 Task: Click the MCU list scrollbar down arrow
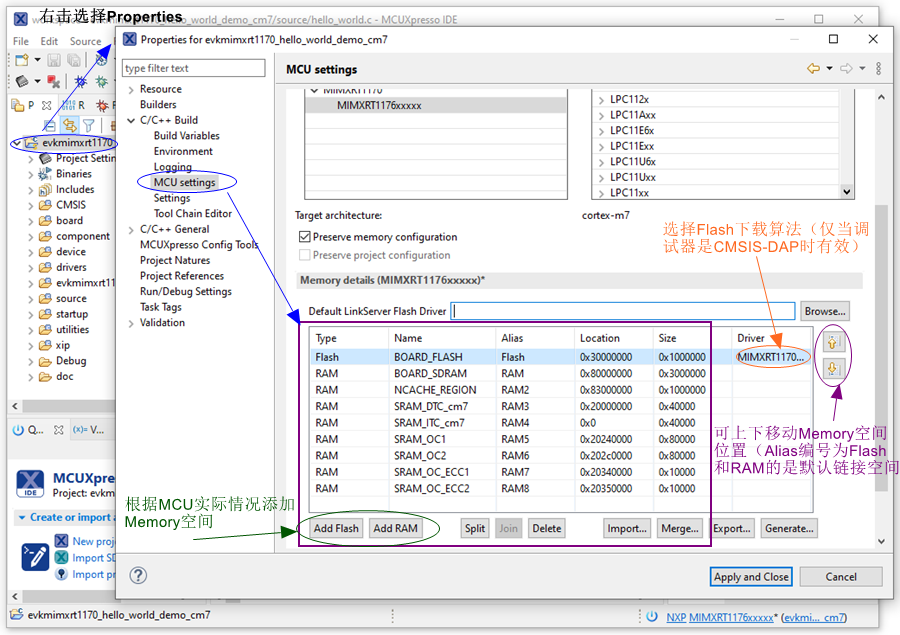pyautogui.click(x=847, y=192)
